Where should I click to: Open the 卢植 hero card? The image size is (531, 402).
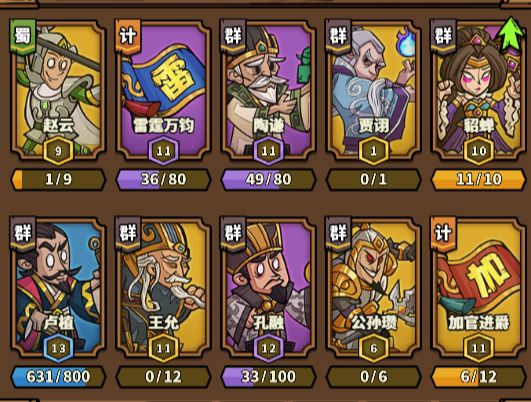tap(58, 287)
